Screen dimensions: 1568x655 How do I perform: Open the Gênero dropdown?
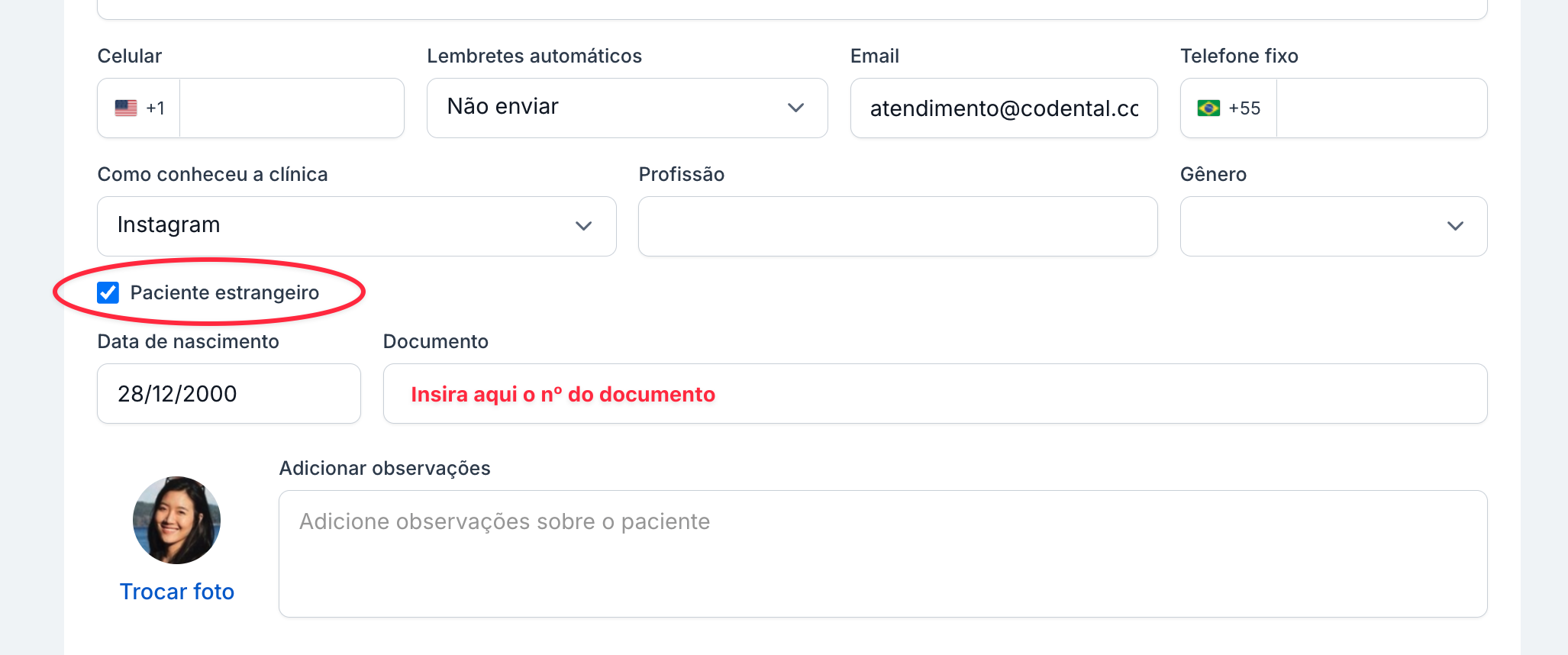click(1333, 226)
